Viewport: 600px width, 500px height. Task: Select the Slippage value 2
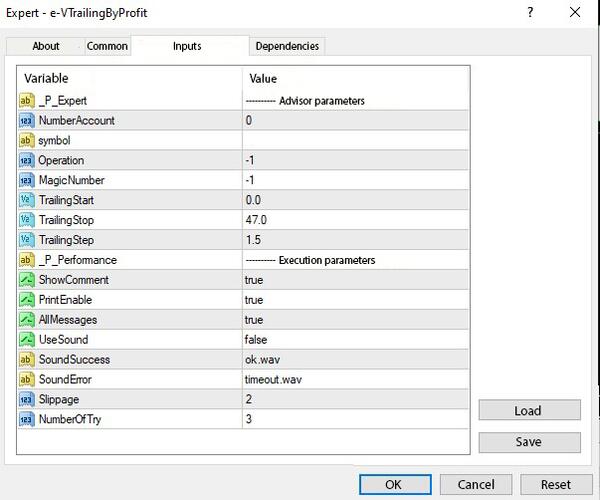coord(355,399)
